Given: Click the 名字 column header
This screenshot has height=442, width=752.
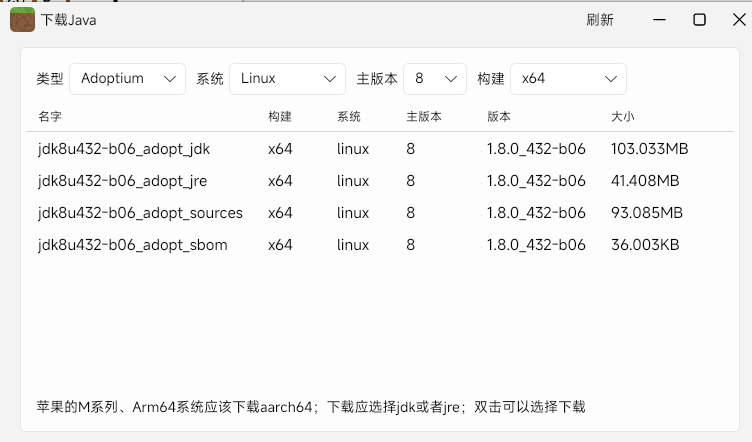Looking at the screenshot, I should click(x=50, y=116).
